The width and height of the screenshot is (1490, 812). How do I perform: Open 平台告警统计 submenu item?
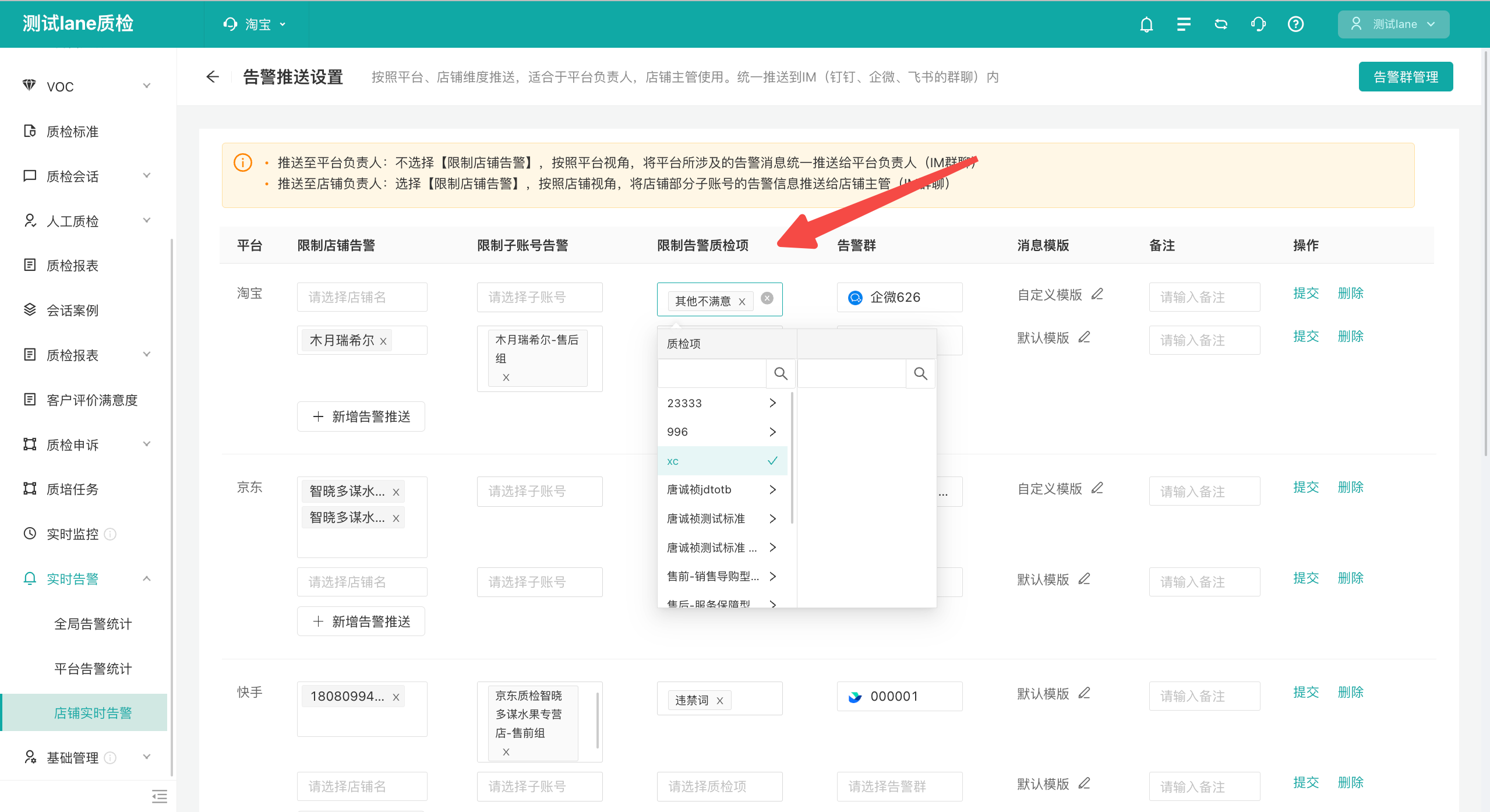coord(93,668)
